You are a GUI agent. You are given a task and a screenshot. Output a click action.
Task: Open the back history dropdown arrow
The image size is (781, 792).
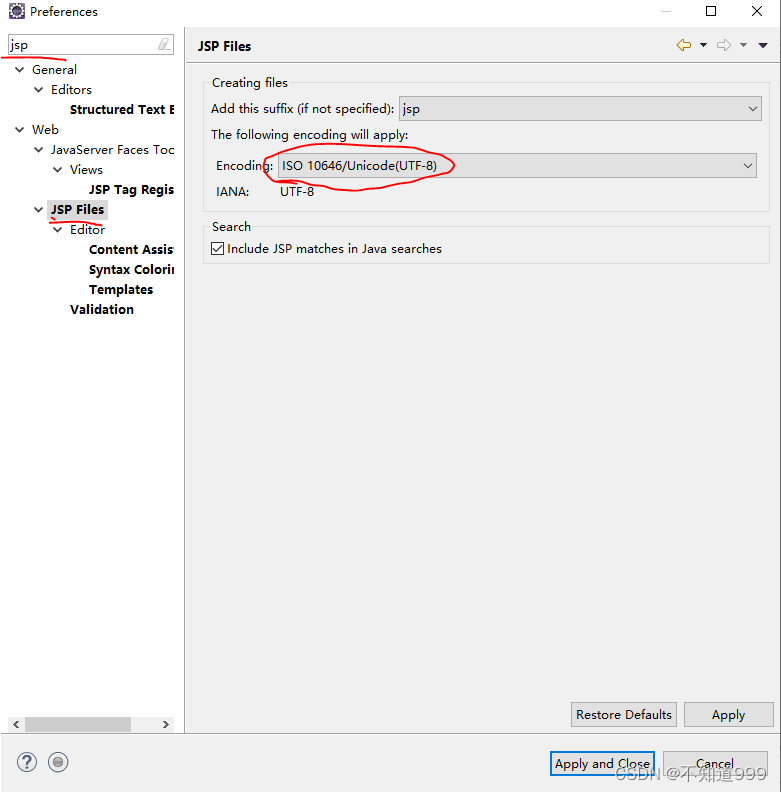tap(703, 45)
